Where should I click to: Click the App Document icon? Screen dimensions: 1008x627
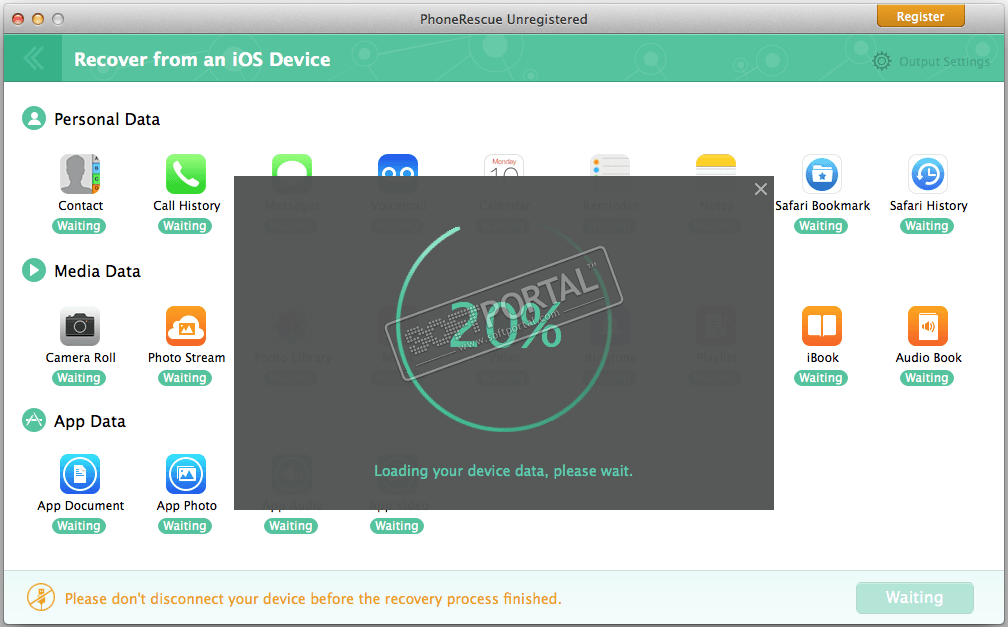pos(80,474)
